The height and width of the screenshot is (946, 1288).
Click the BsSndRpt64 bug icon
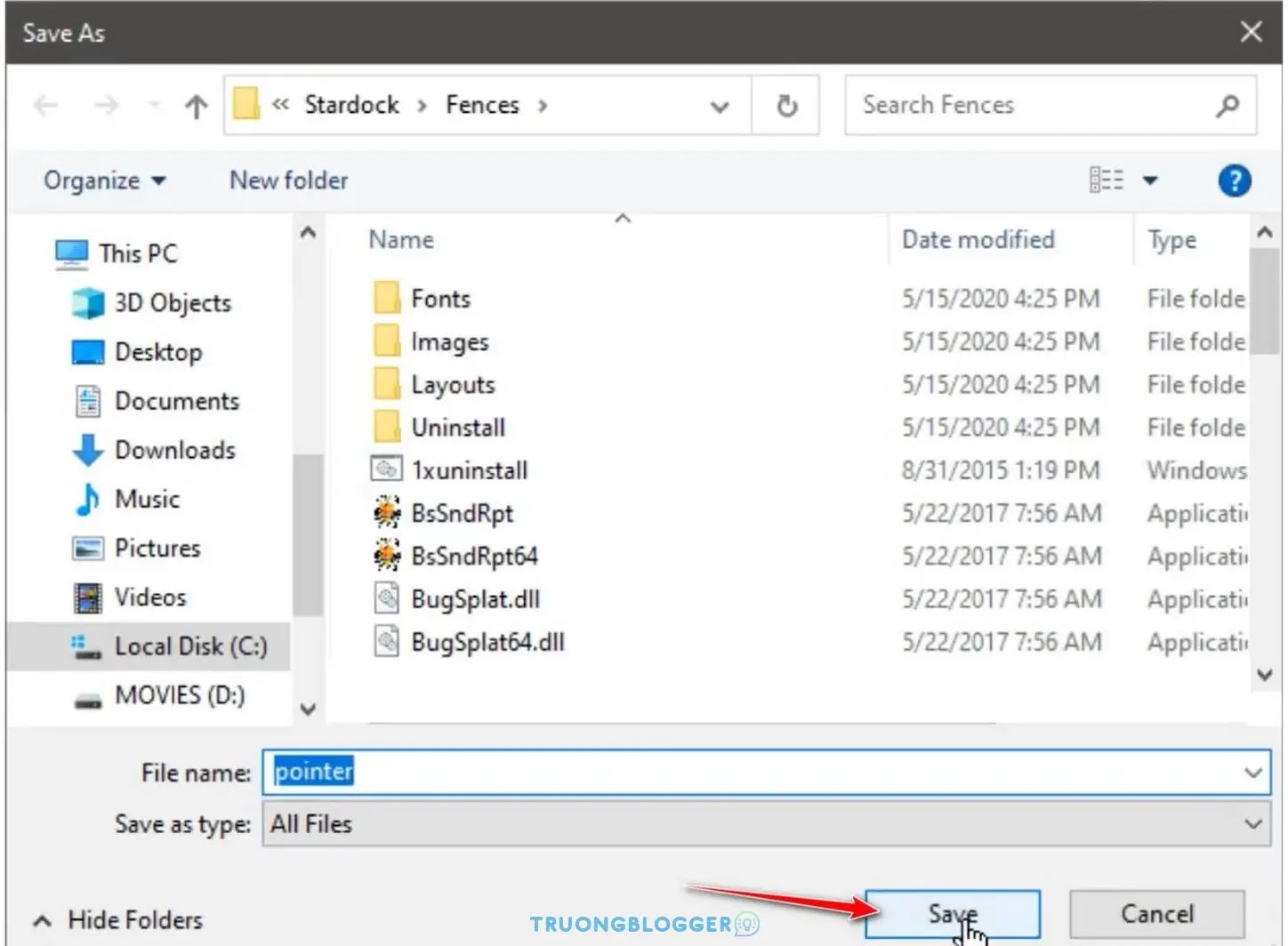click(387, 556)
